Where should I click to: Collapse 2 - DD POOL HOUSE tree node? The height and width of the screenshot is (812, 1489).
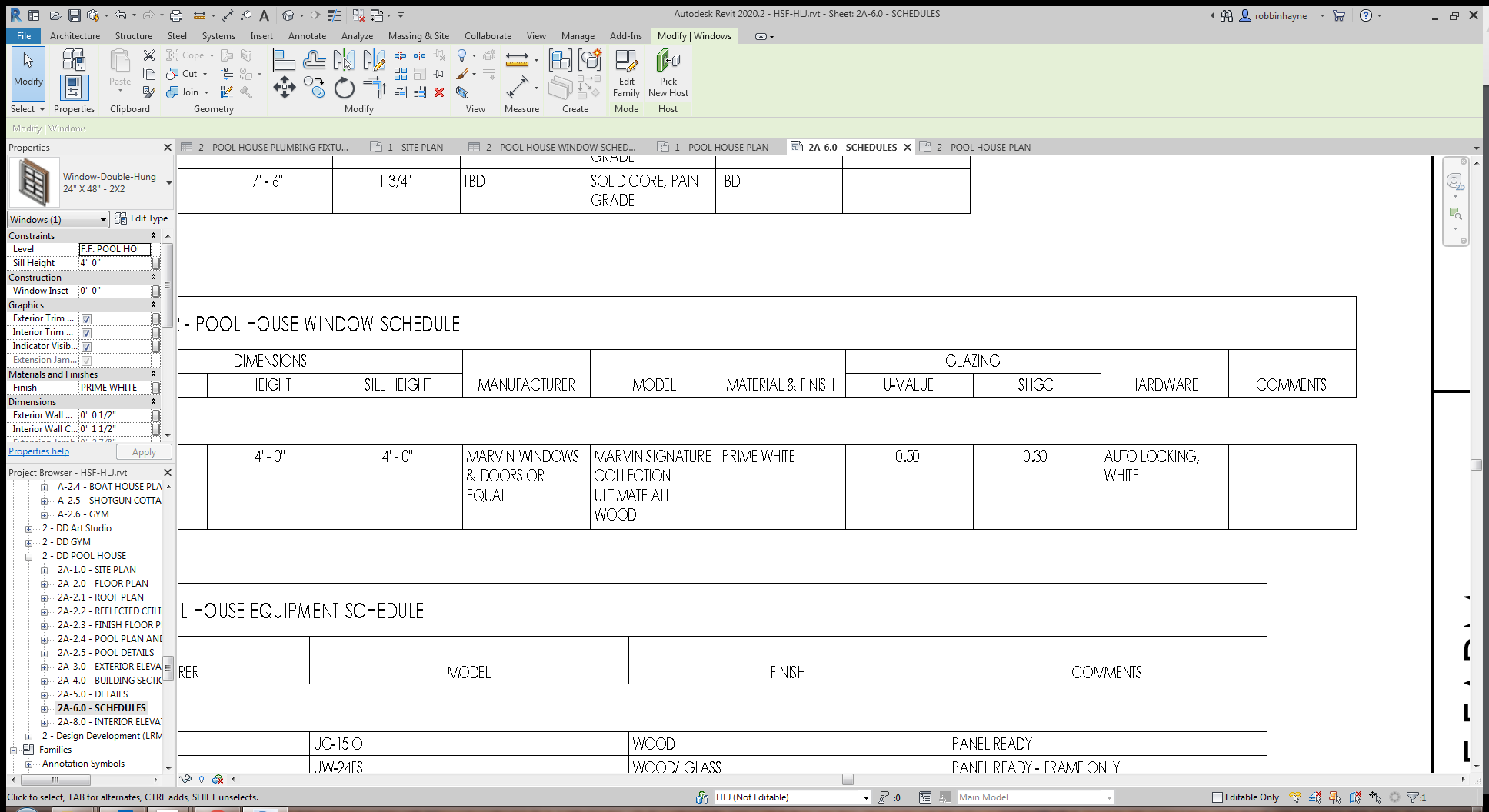pos(29,557)
